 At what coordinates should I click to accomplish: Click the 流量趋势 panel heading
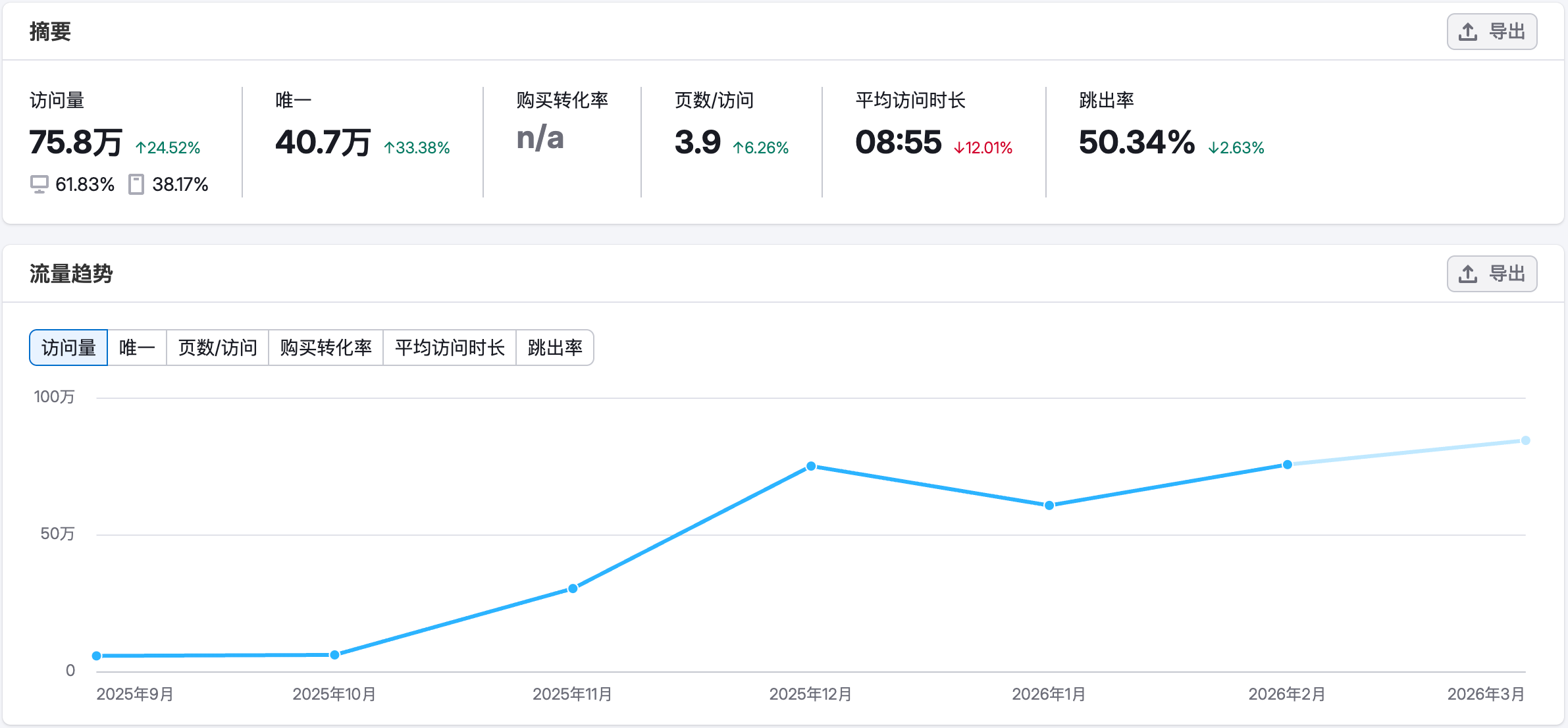71,274
